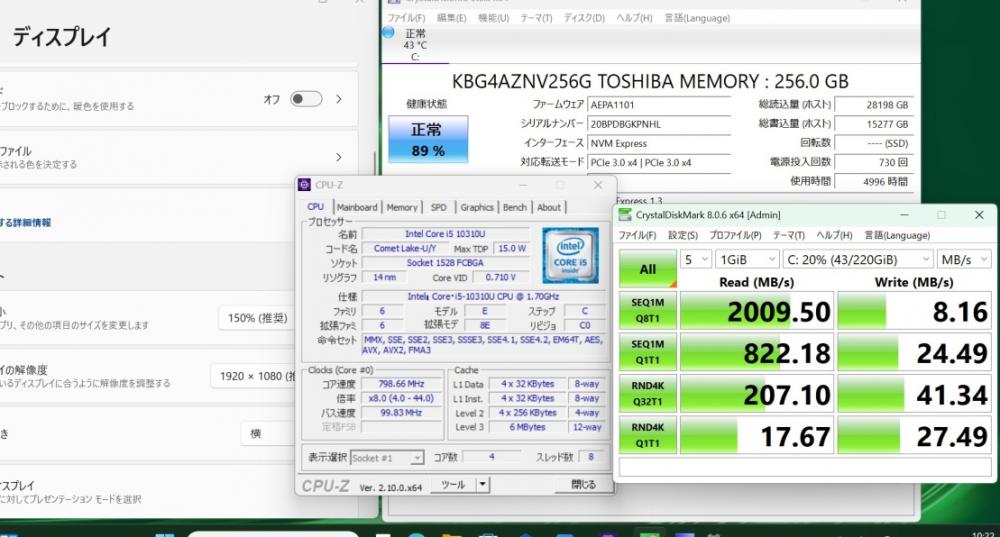Switch to the About tab in CPU-Z
Screen dimensions: 1000x537
(x=548, y=207)
